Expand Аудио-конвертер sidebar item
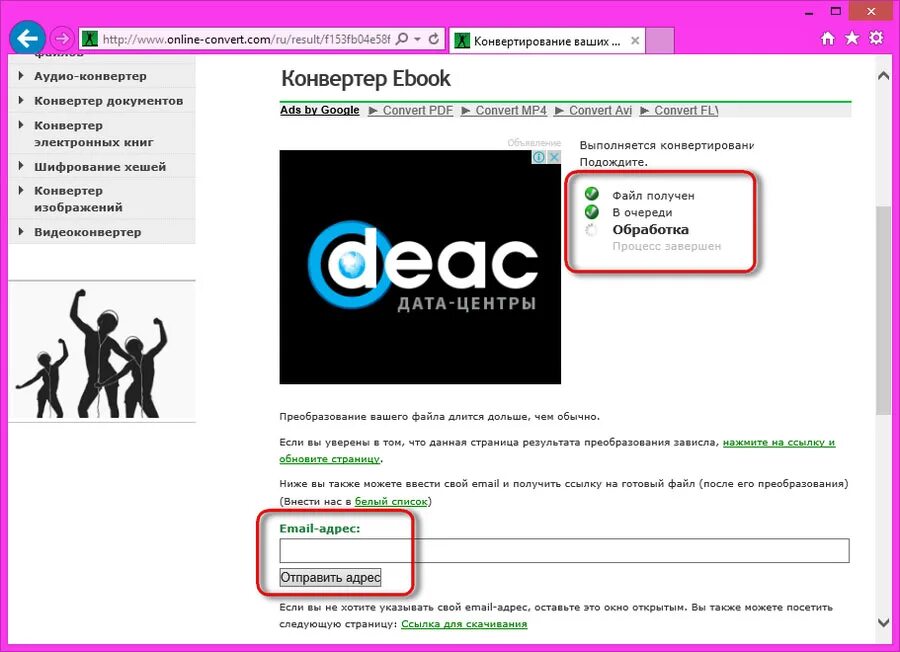 [x=21, y=76]
